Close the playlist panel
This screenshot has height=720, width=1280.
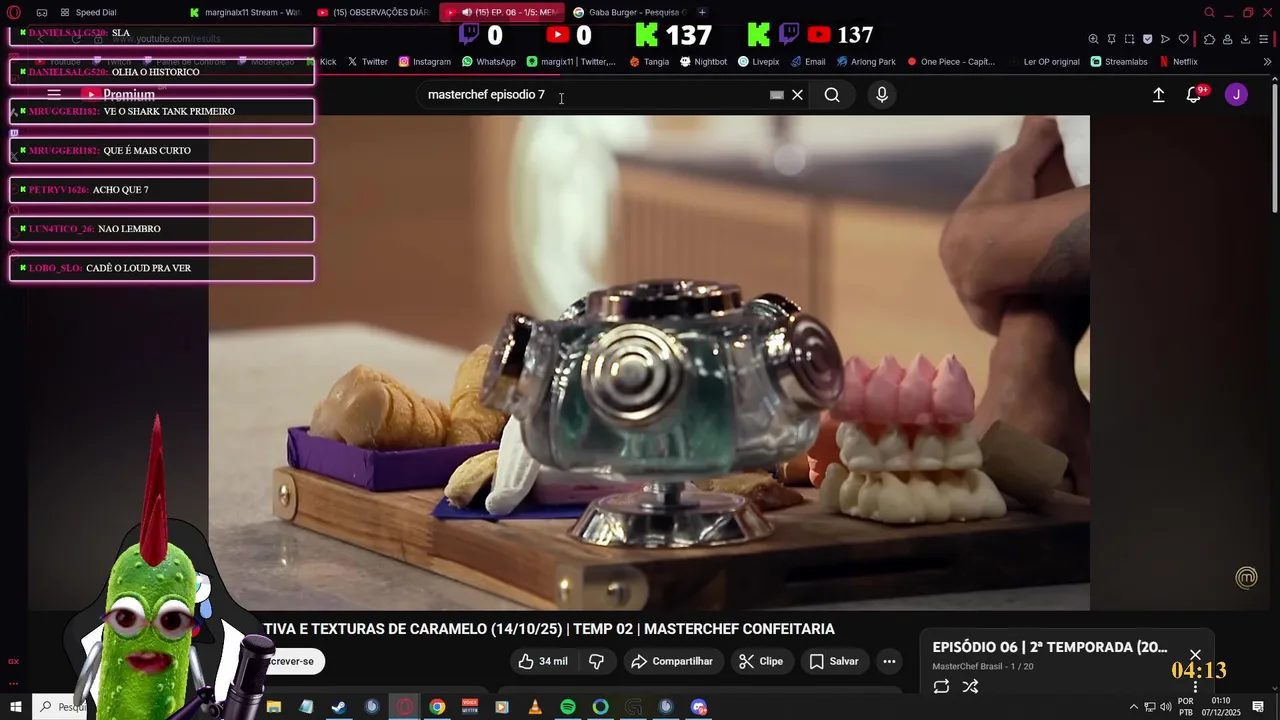1195,655
